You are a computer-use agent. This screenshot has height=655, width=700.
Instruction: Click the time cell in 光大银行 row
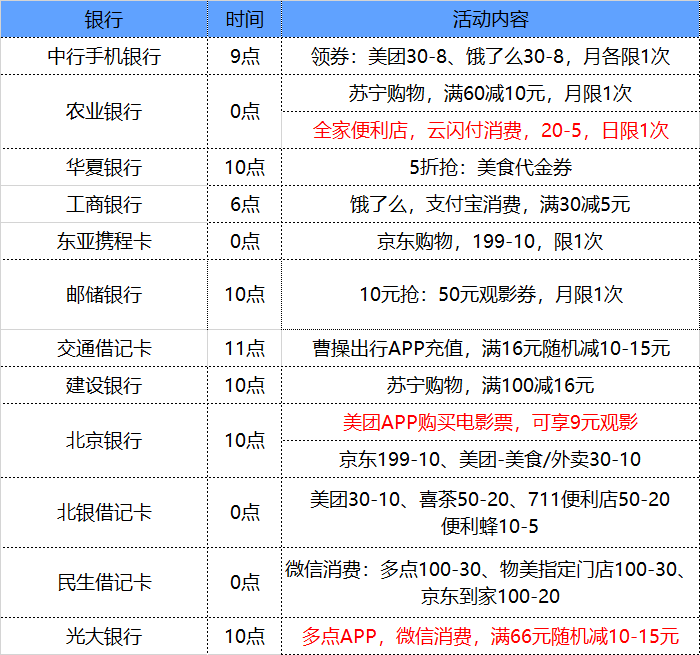(245, 636)
